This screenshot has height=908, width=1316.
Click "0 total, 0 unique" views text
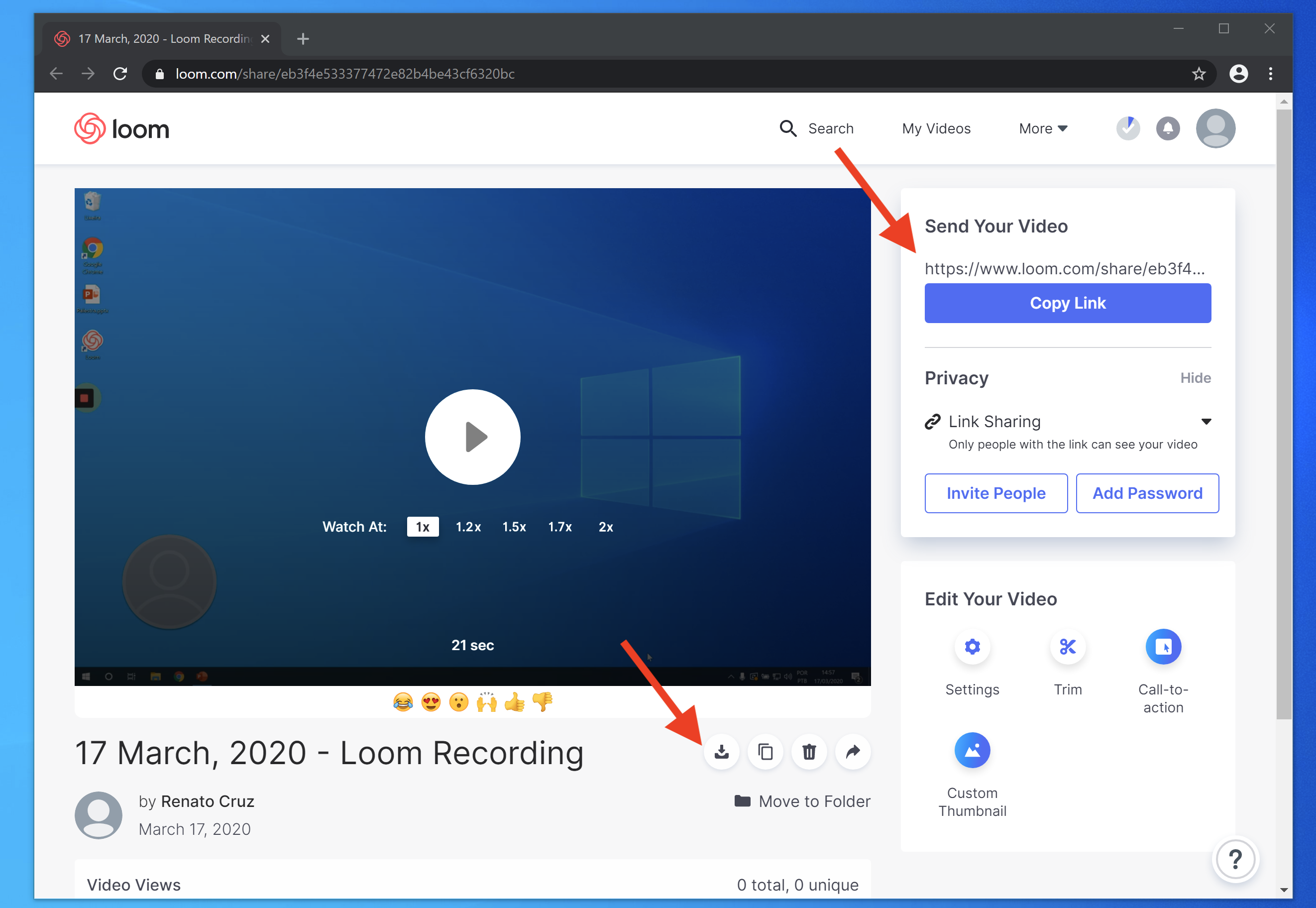797,885
